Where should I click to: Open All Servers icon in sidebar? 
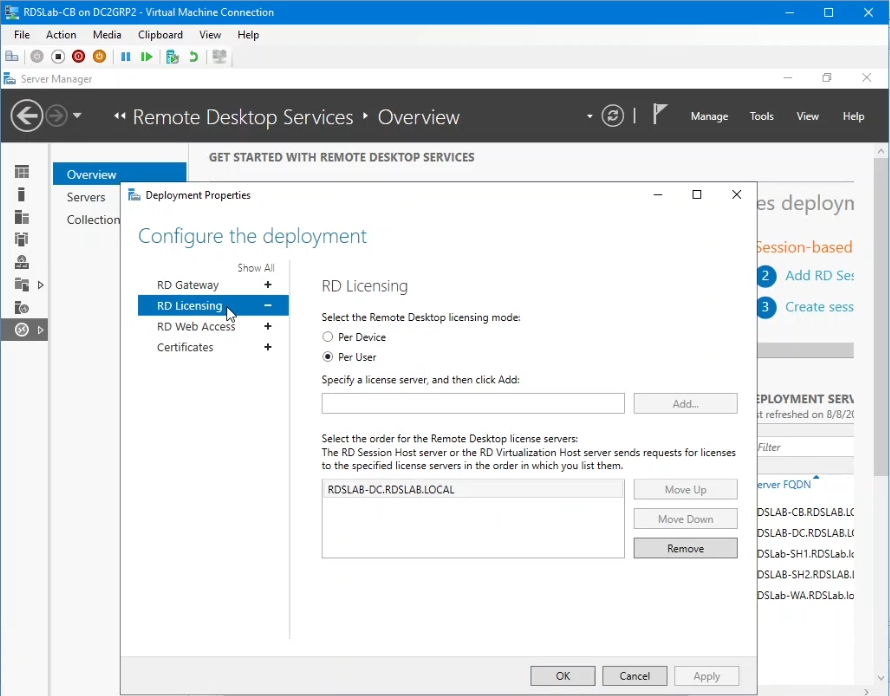tap(22, 217)
